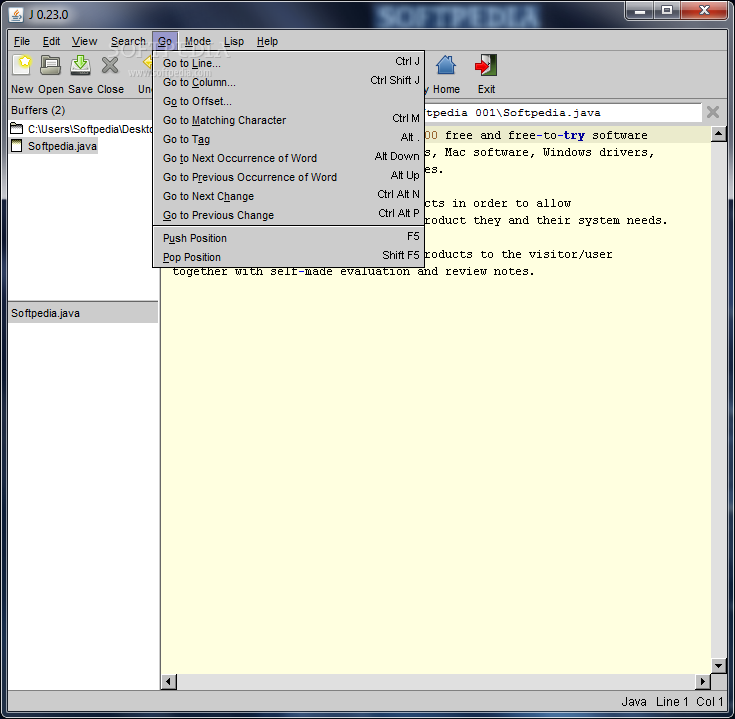Click the word 'drivers,' in the editor
This screenshot has height=719, width=735.
pyautogui.click(x=627, y=152)
